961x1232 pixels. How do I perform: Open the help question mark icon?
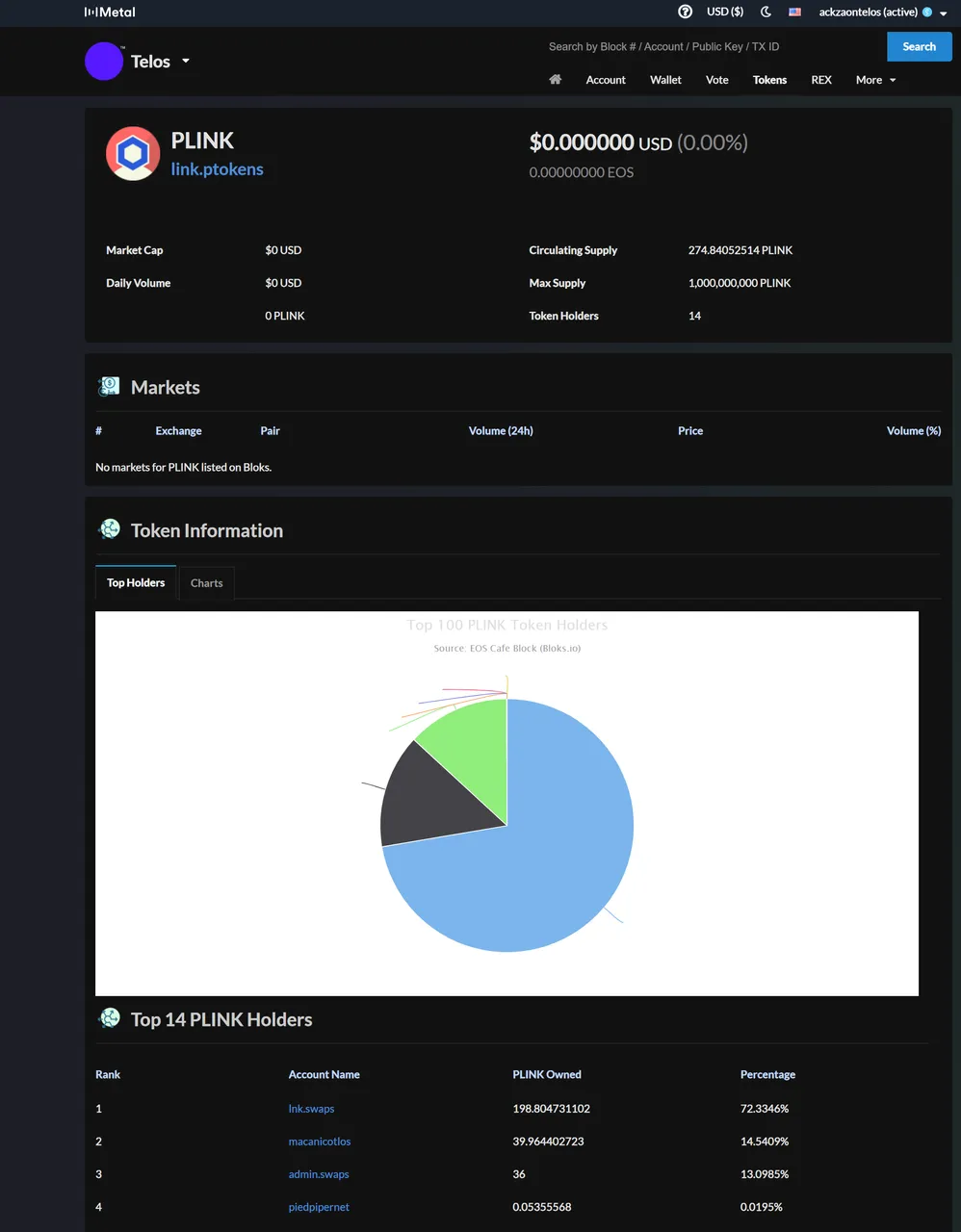coord(686,12)
